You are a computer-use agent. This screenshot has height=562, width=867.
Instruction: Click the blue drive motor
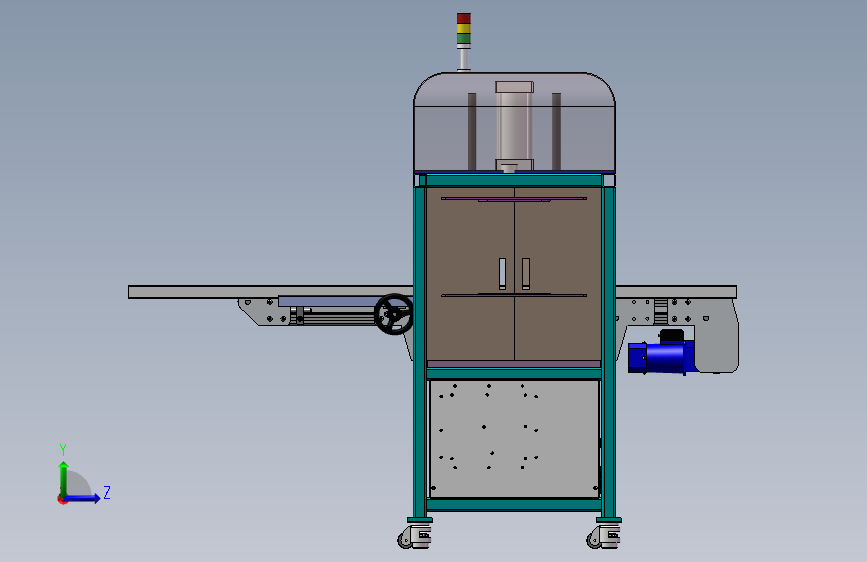[661, 357]
